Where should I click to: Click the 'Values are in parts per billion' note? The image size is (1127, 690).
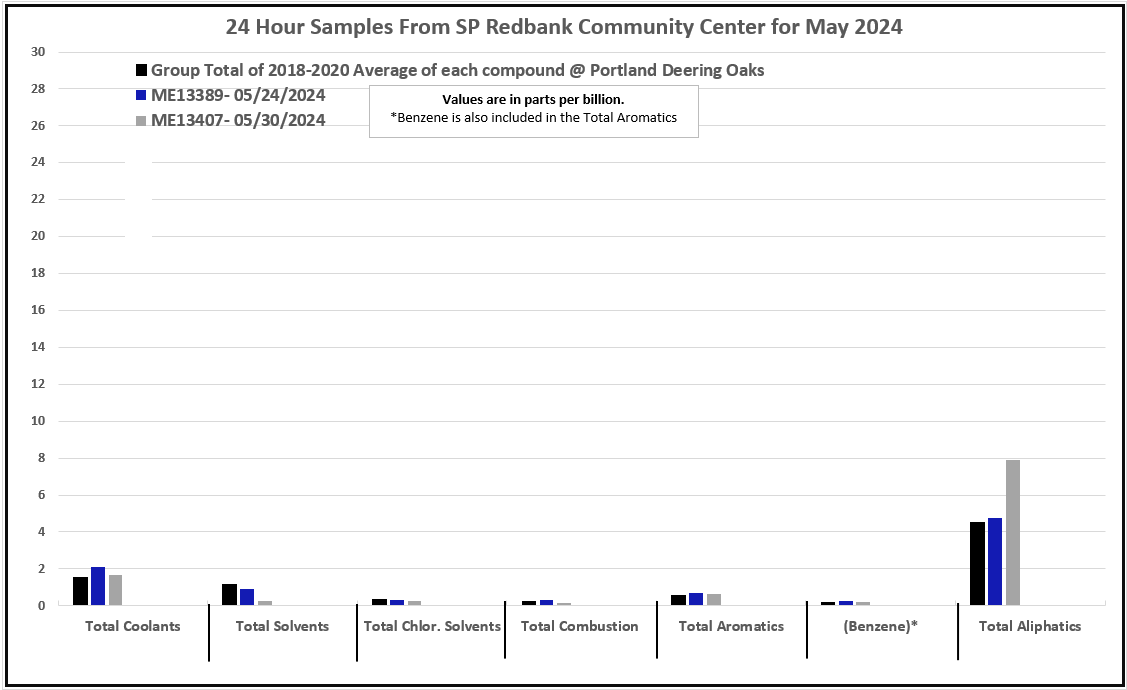(x=533, y=100)
